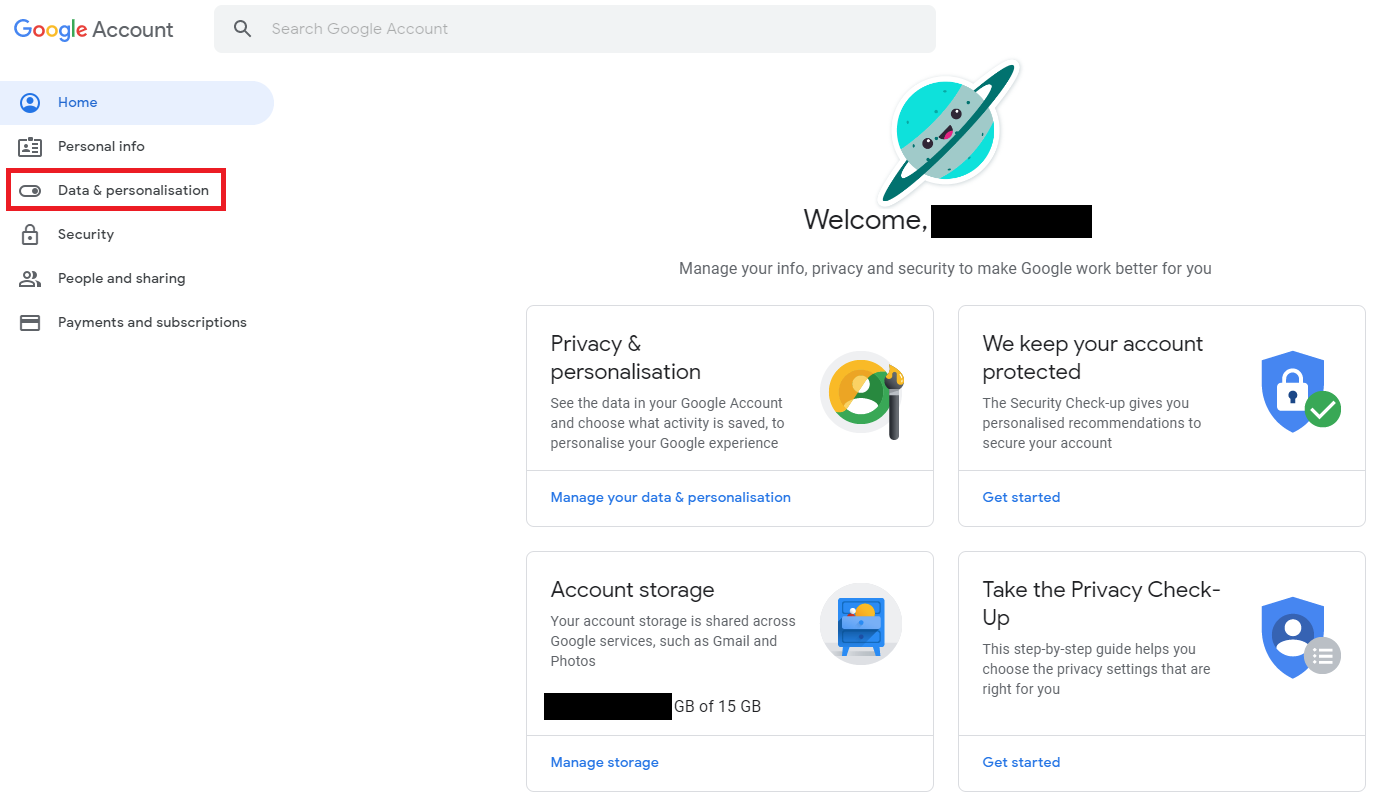Image resolution: width=1392 pixels, height=805 pixels.
Task: Open People and sharing section
Action: coord(121,278)
